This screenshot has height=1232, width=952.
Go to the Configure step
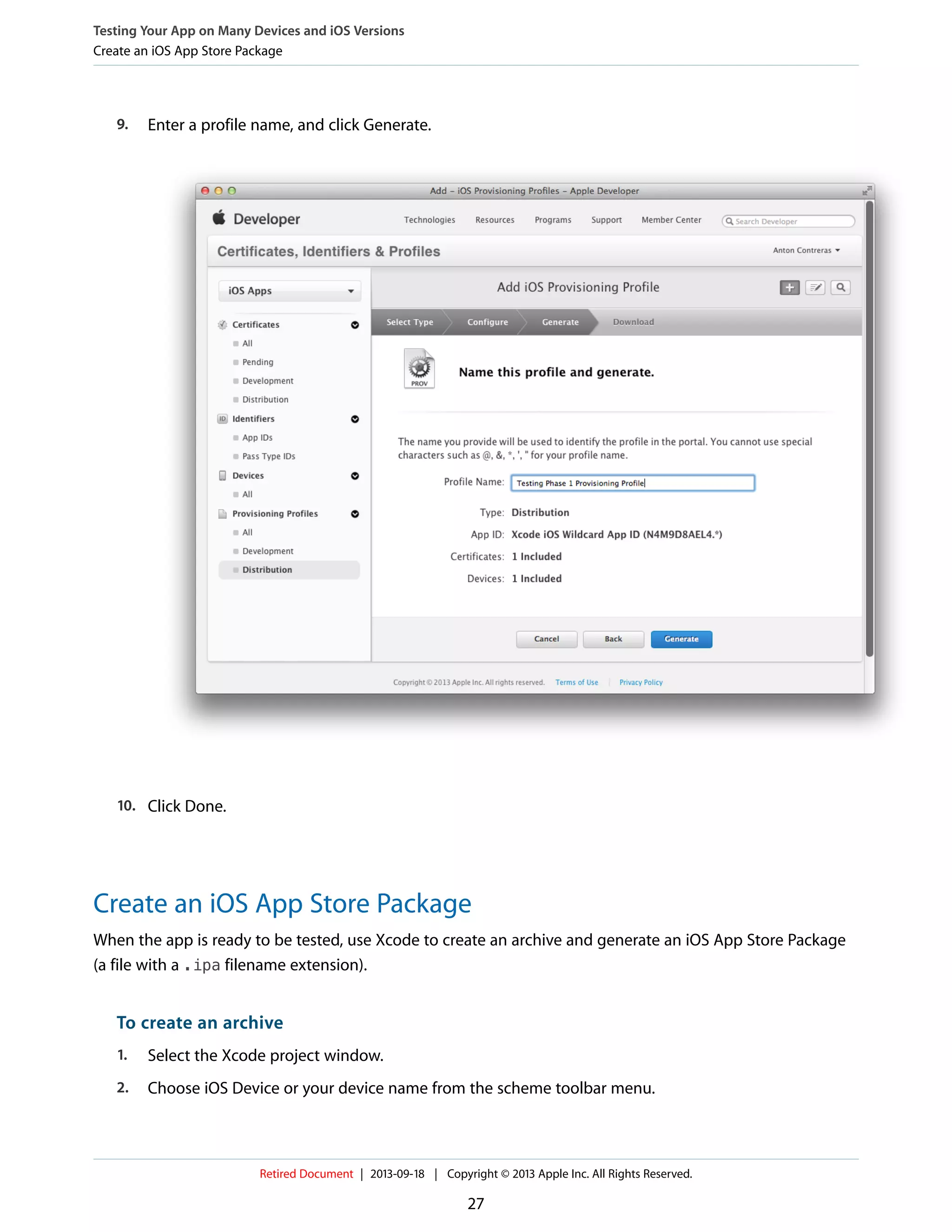487,322
